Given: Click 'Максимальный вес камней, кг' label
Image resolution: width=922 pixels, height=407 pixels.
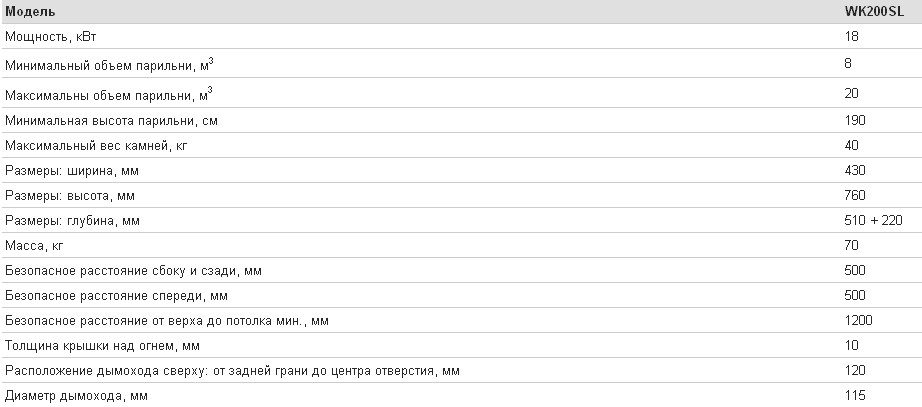Looking at the screenshot, I should 96,145.
